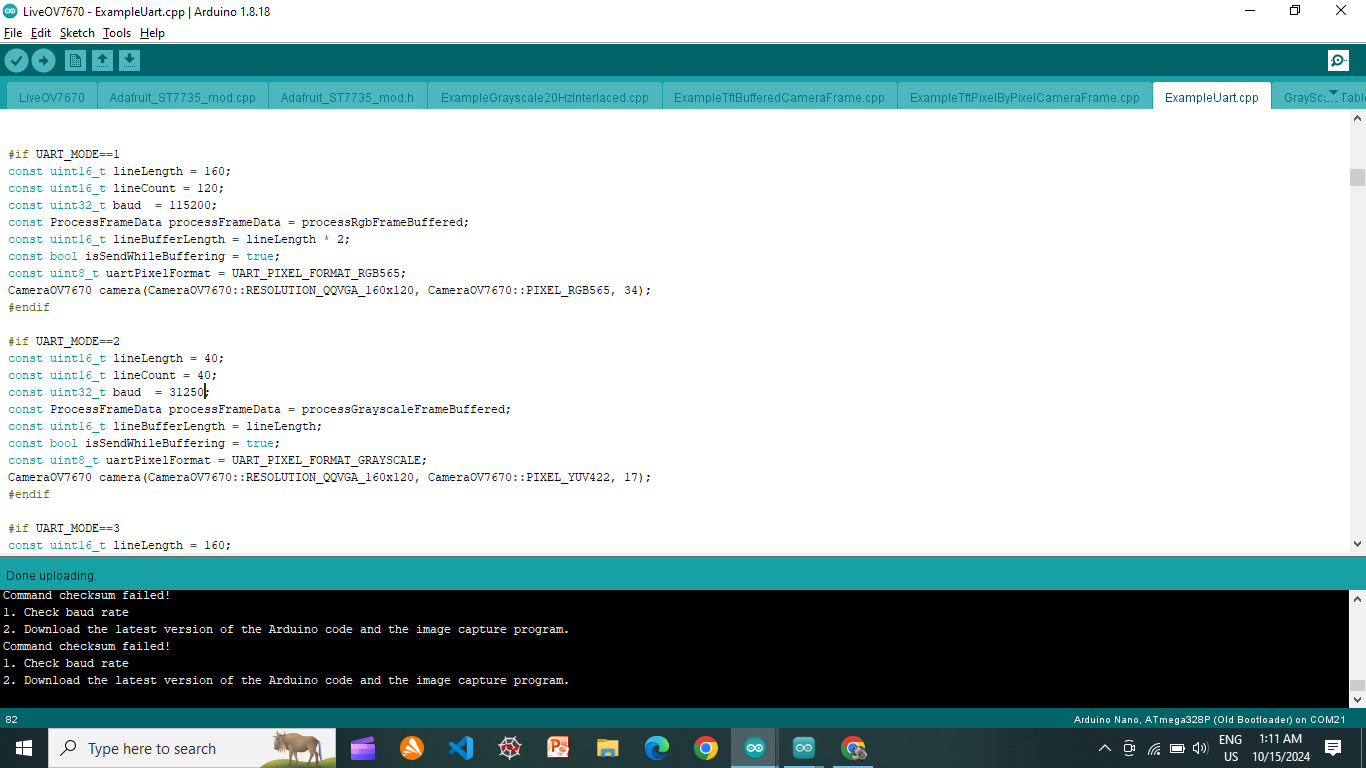The width and height of the screenshot is (1366, 768).
Task: Click the '#if UART_MODE==1' line
Action: click(64, 154)
